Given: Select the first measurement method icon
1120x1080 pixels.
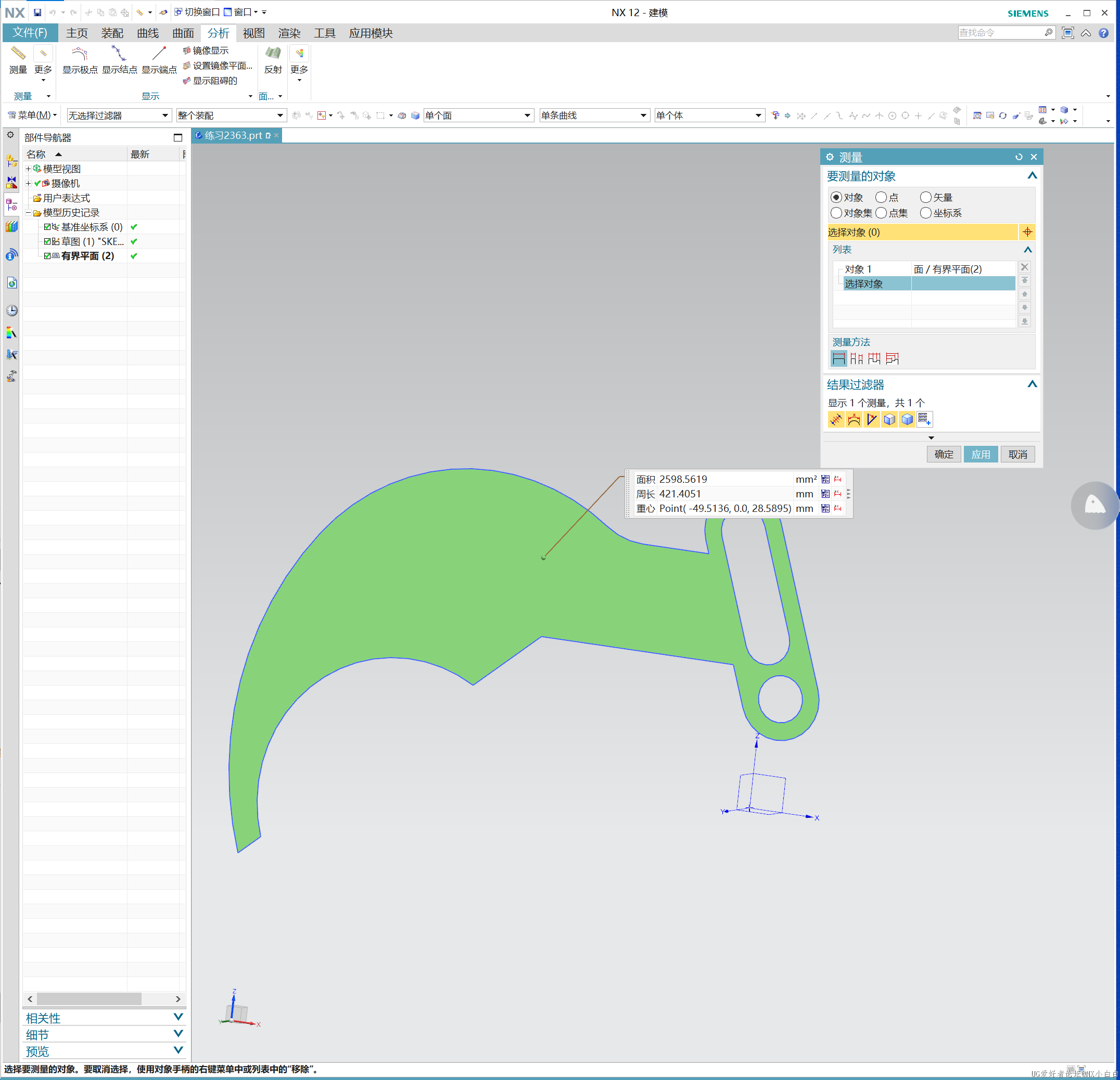Looking at the screenshot, I should [x=838, y=358].
